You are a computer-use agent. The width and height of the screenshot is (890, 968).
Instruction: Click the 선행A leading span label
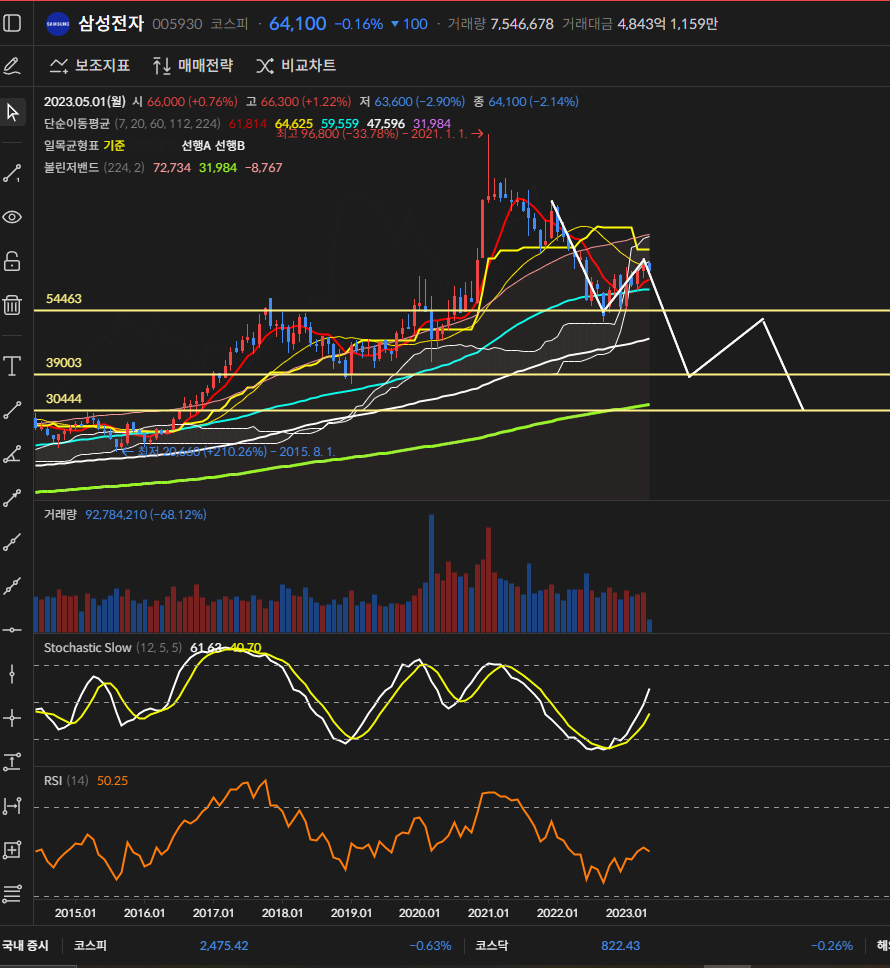pos(196,145)
